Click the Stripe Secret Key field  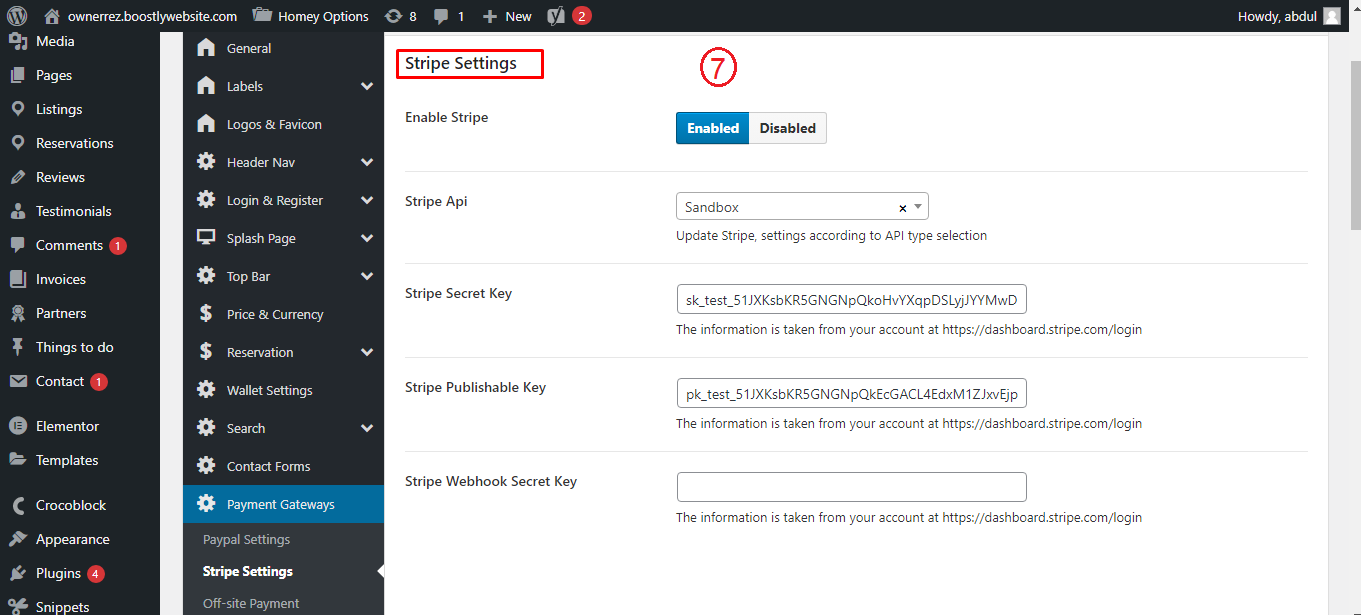[851, 300]
